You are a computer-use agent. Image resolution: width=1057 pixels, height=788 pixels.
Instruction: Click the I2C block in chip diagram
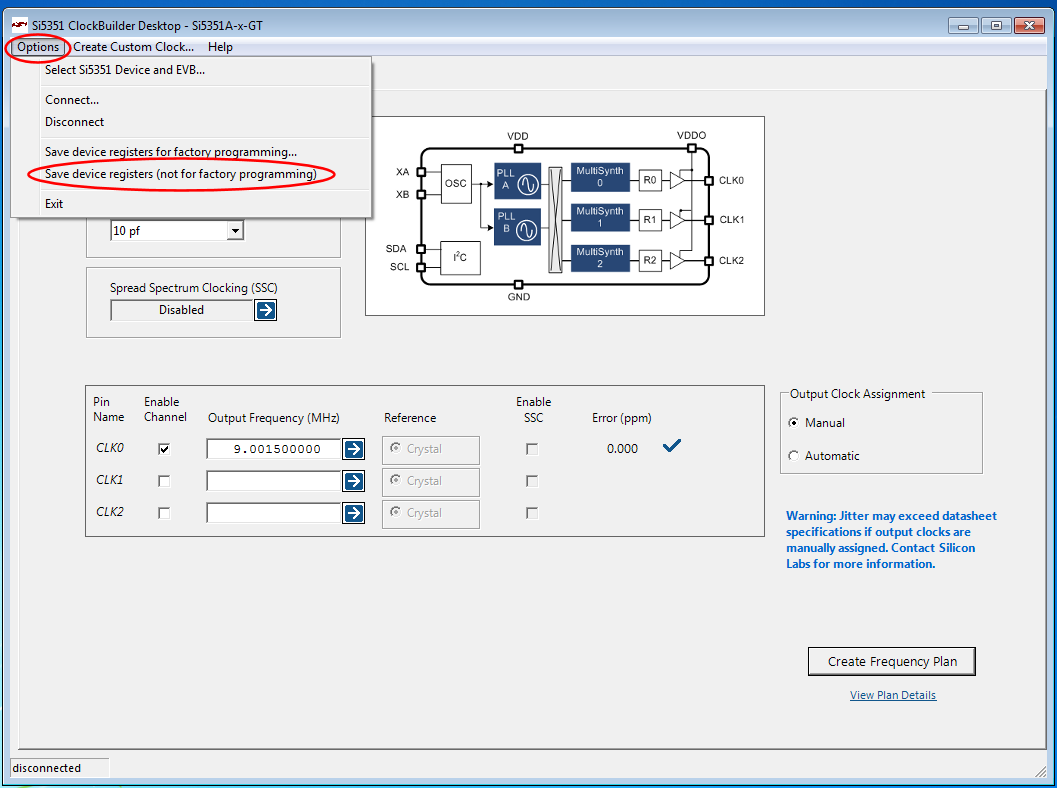pyautogui.click(x=459, y=257)
